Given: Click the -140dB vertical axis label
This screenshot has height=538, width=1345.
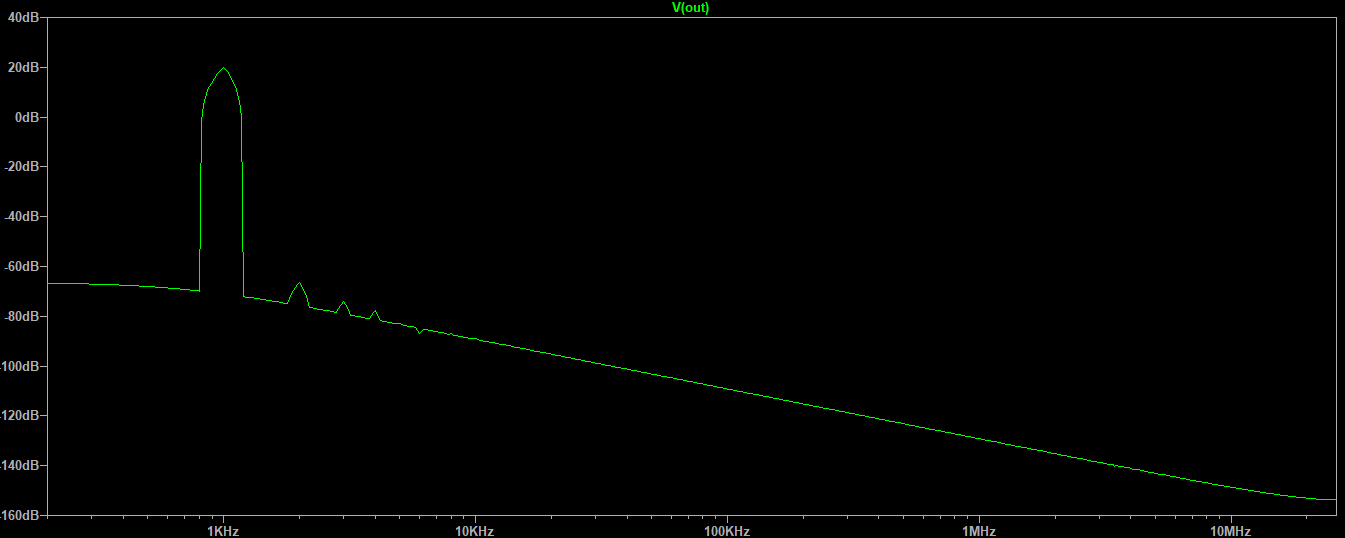Looking at the screenshot, I should (20, 465).
